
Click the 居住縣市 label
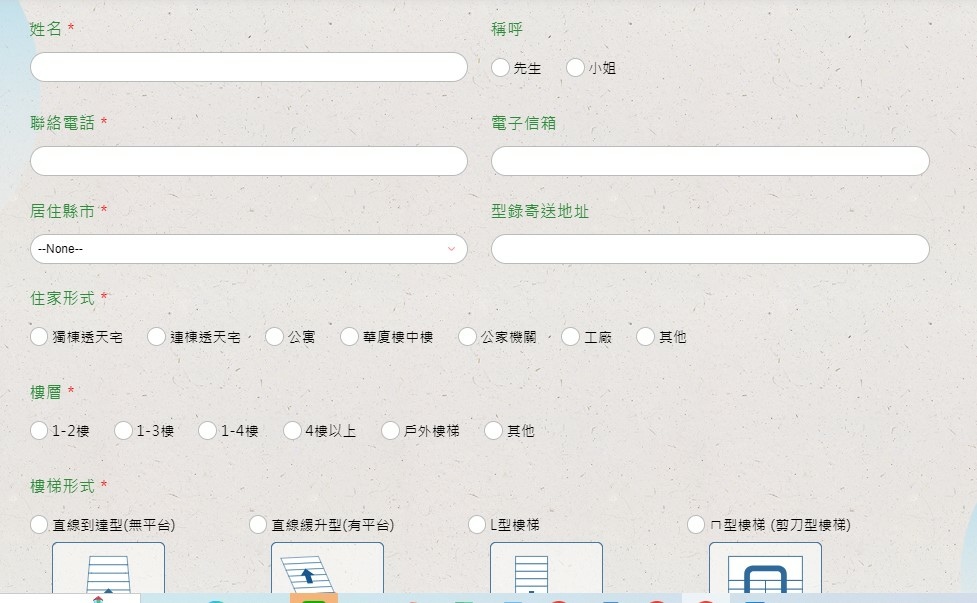[x=62, y=211]
